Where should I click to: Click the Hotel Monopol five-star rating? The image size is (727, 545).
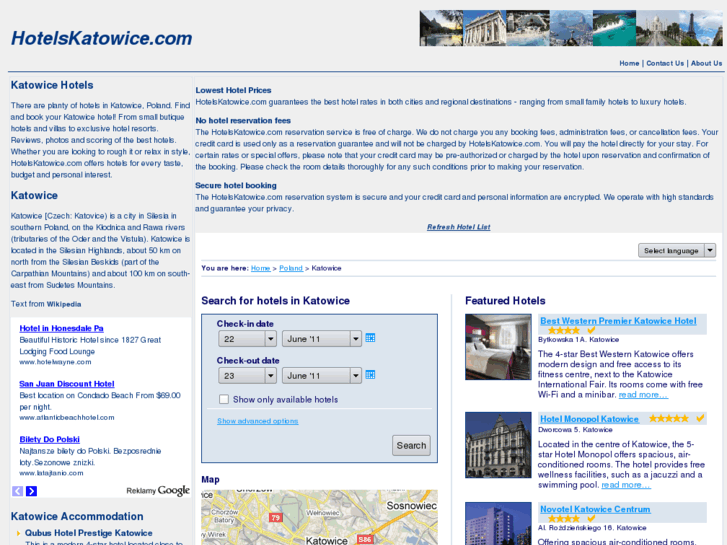coord(669,418)
